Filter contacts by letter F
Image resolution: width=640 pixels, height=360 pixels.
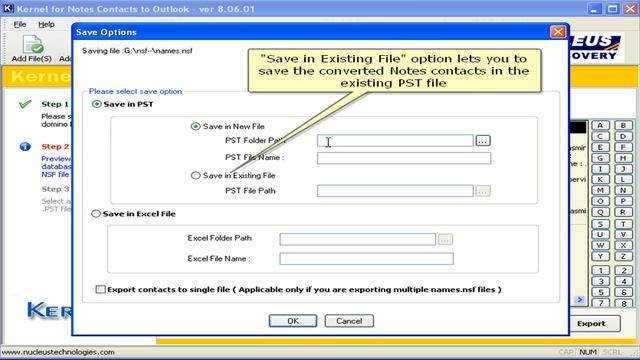point(623,147)
